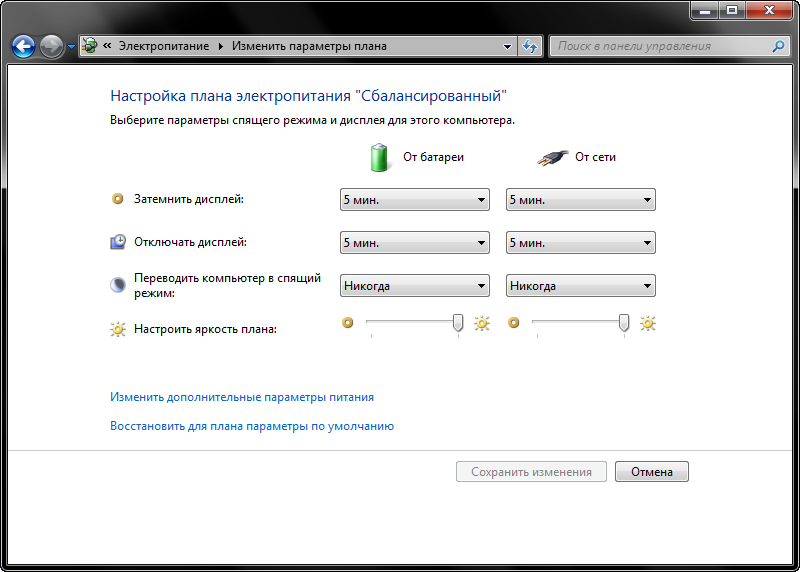800x572 pixels.
Task: Click the От сети column header
Action: pos(595,157)
